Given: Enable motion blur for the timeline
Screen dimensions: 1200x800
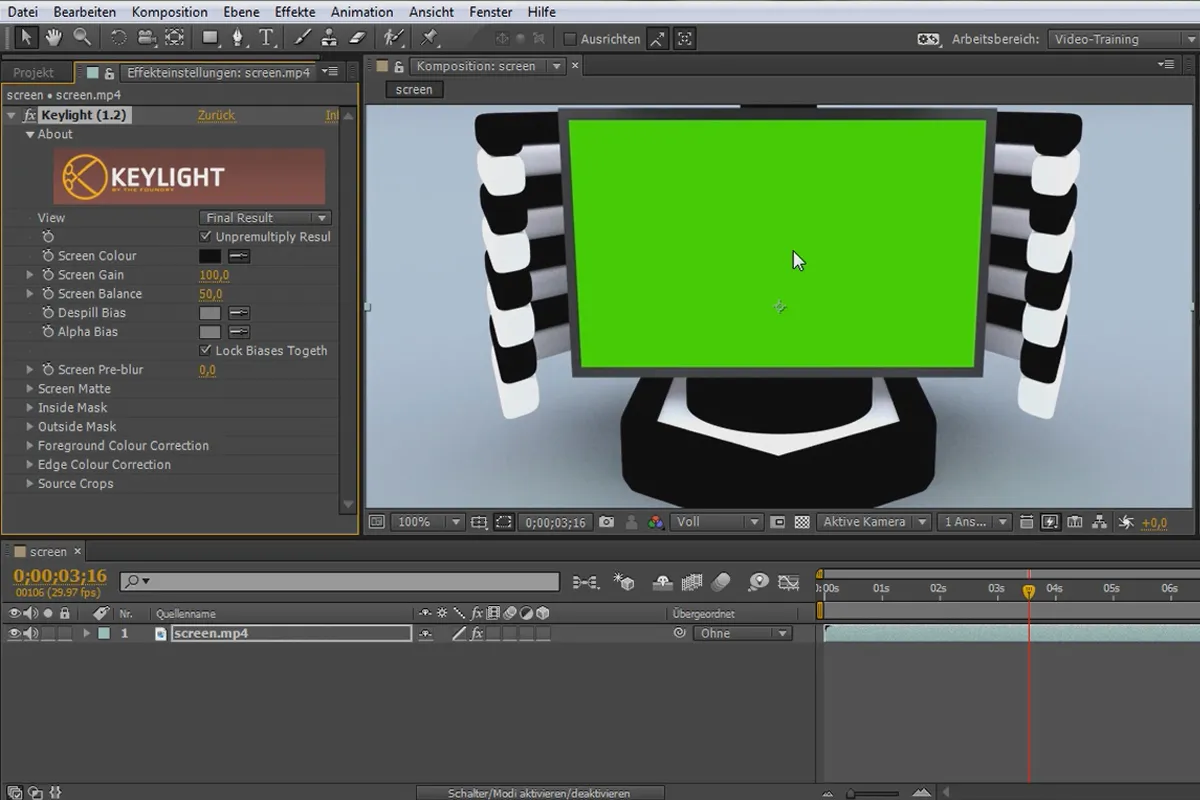Looking at the screenshot, I should (x=721, y=582).
